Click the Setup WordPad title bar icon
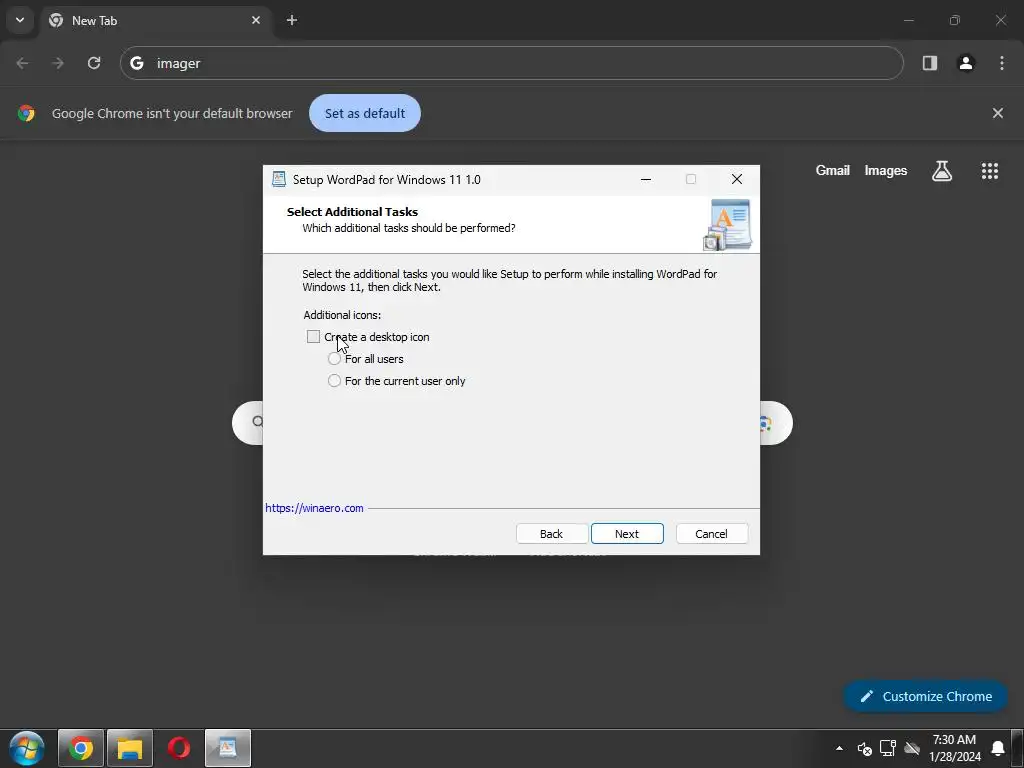Screen dimensions: 1024x768 tap(279, 180)
